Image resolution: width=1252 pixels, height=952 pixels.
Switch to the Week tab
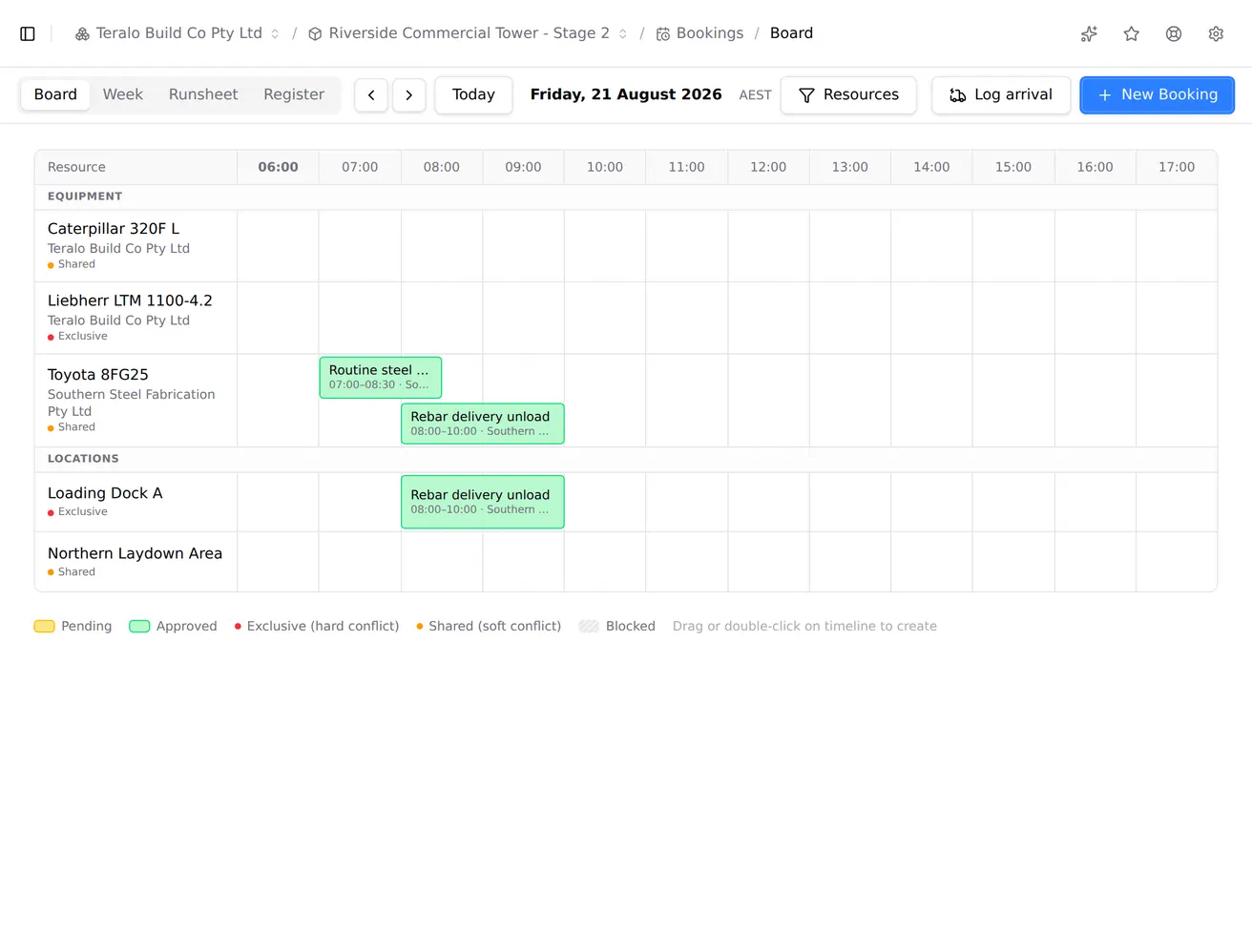click(123, 94)
